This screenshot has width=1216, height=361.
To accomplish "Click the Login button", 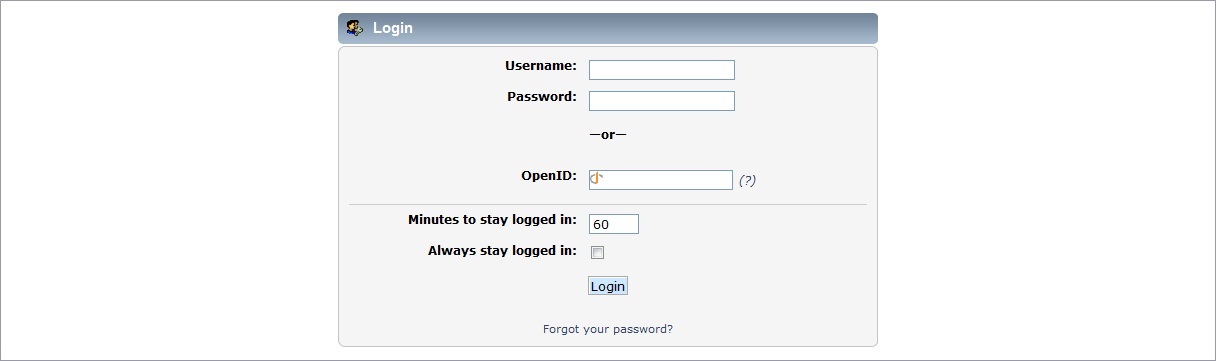I will coord(608,286).
